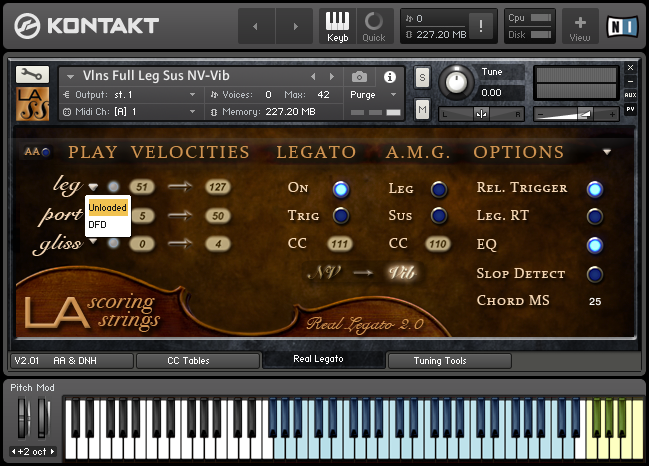Open the View plus menu

[580, 26]
